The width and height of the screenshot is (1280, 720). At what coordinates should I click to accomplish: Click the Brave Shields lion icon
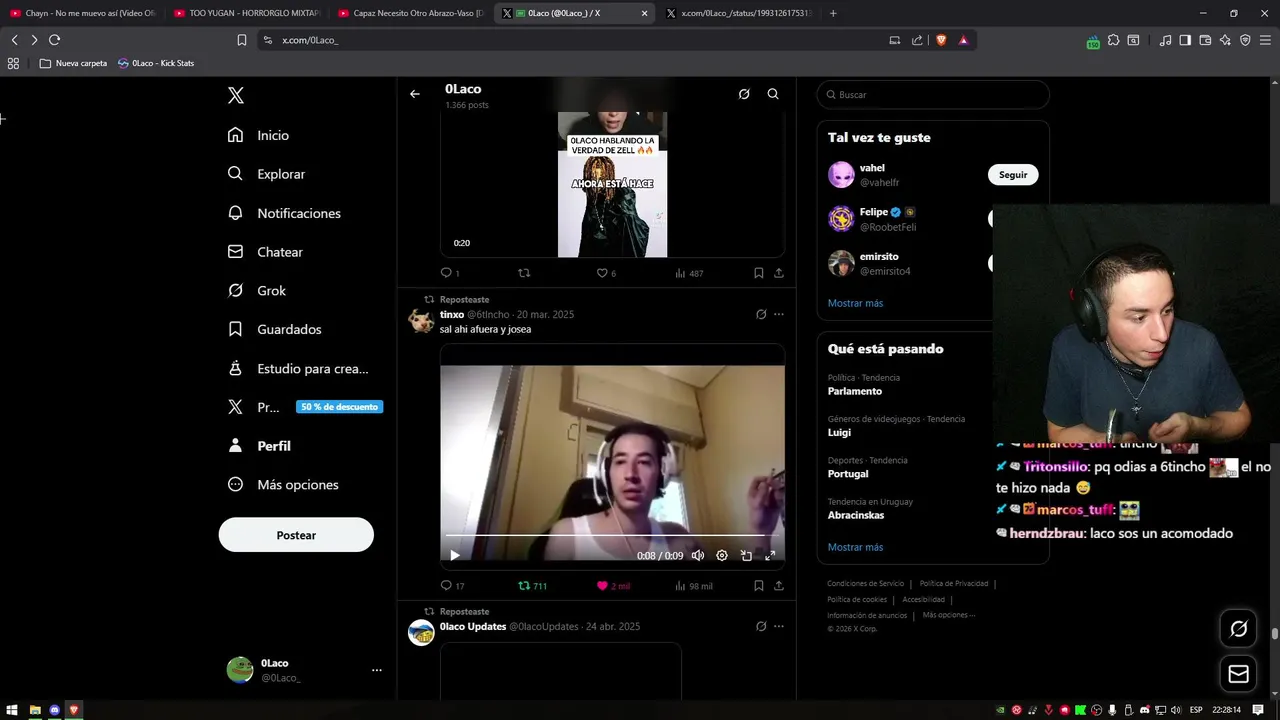941,40
